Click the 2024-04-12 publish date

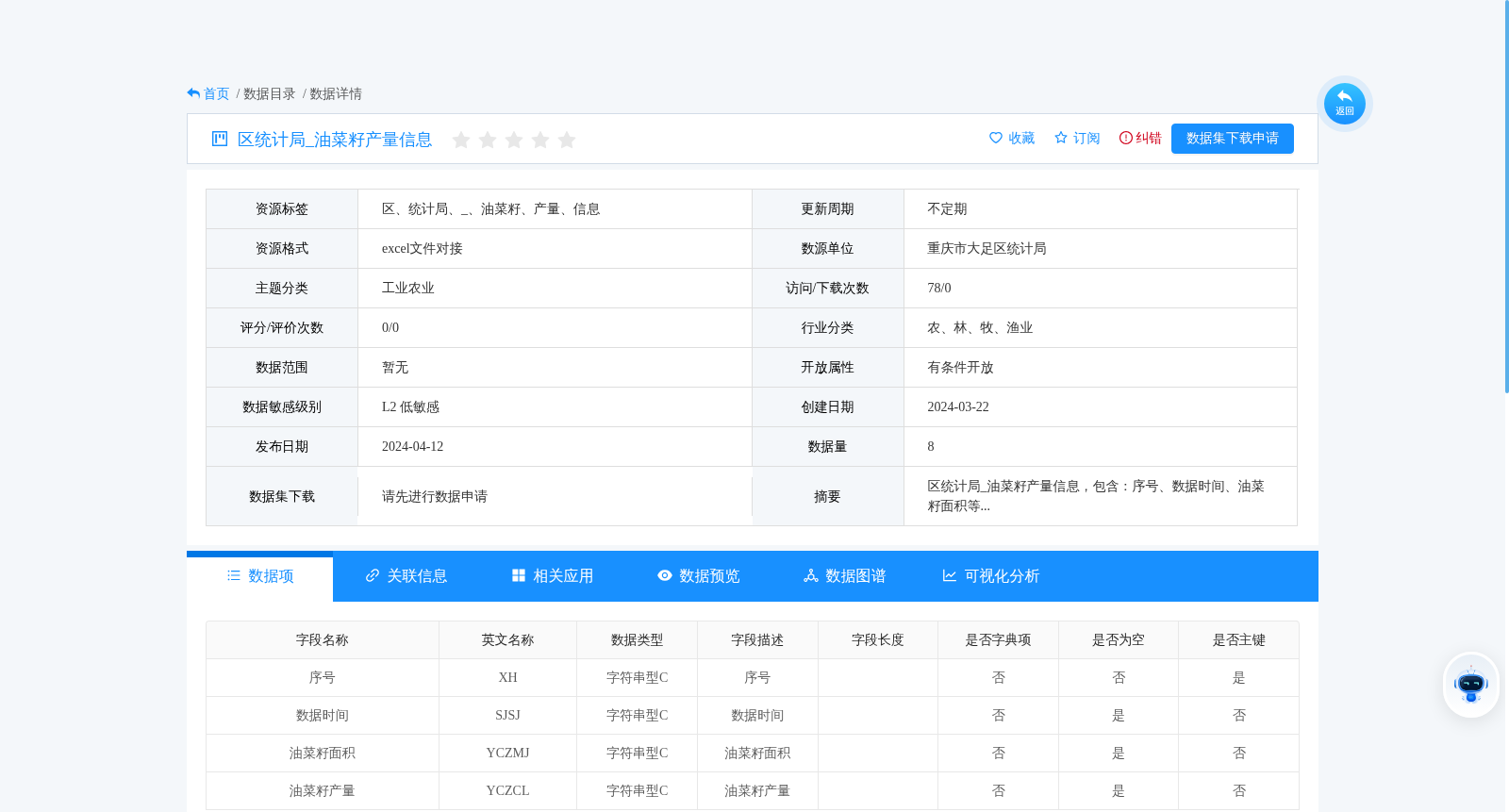pos(412,447)
